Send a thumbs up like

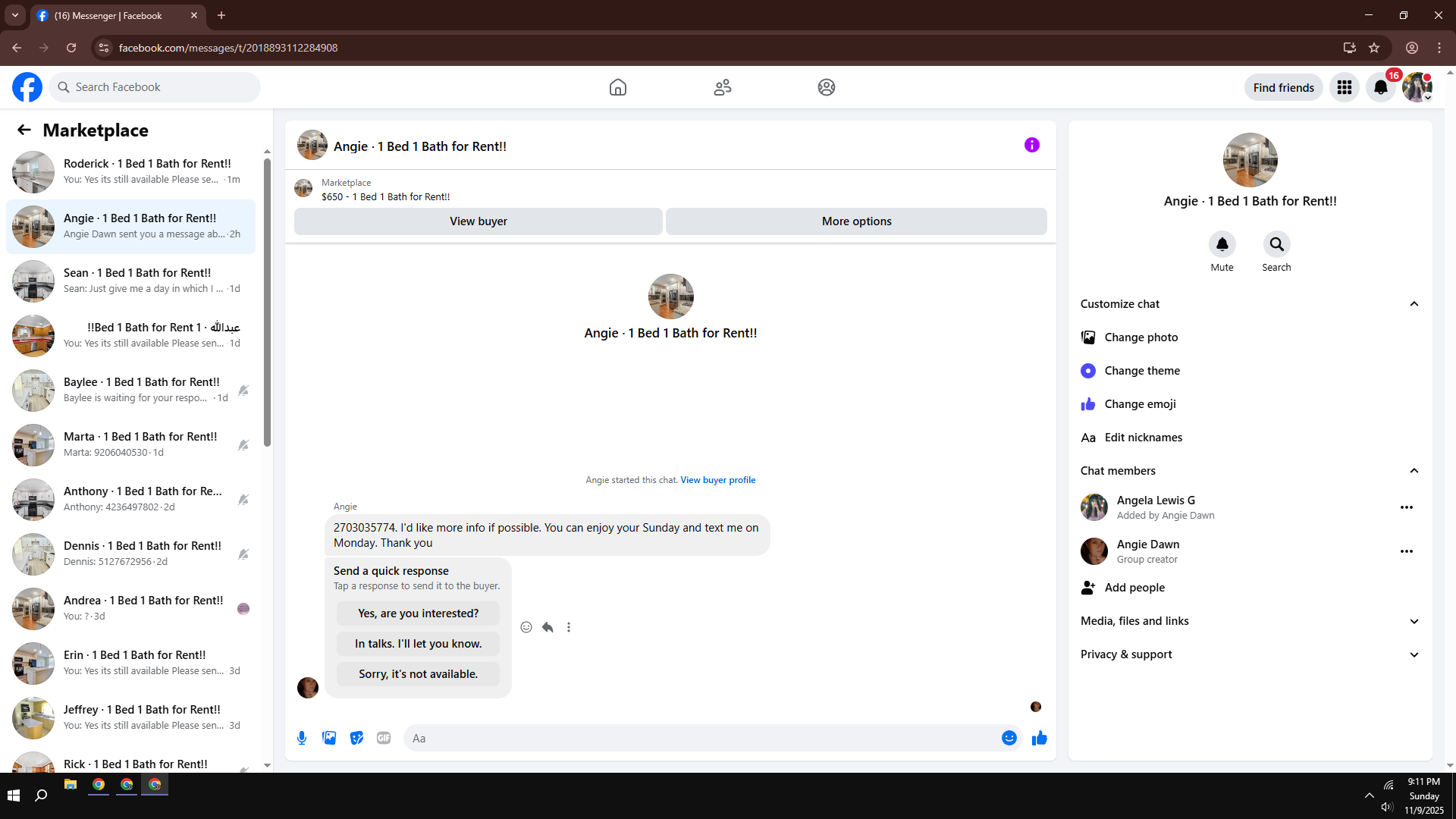click(1040, 738)
